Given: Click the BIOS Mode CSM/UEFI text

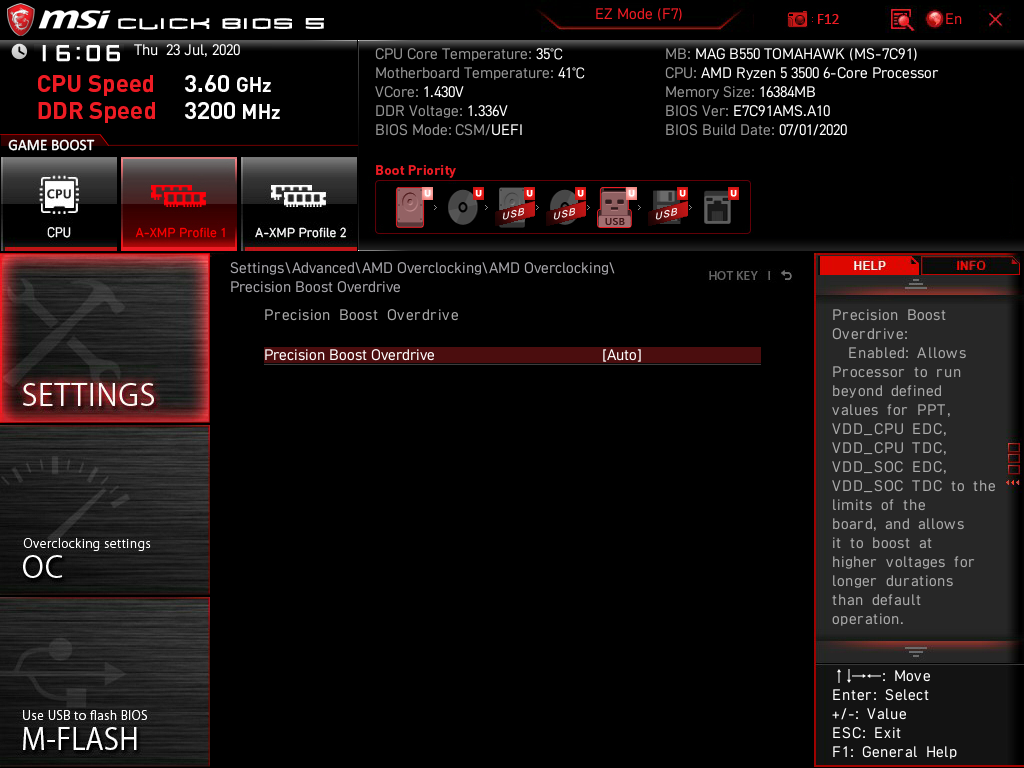Looking at the screenshot, I should point(449,130).
